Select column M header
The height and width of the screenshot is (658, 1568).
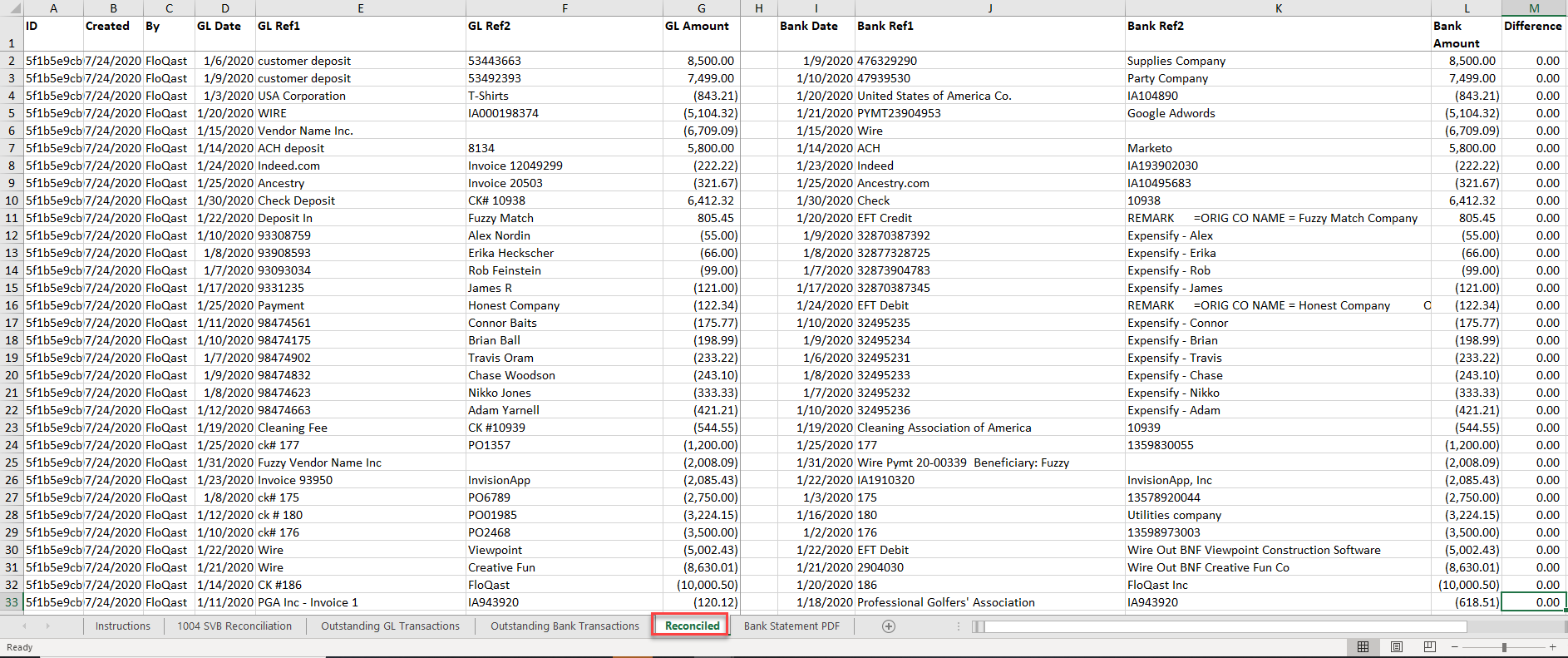click(x=1534, y=8)
